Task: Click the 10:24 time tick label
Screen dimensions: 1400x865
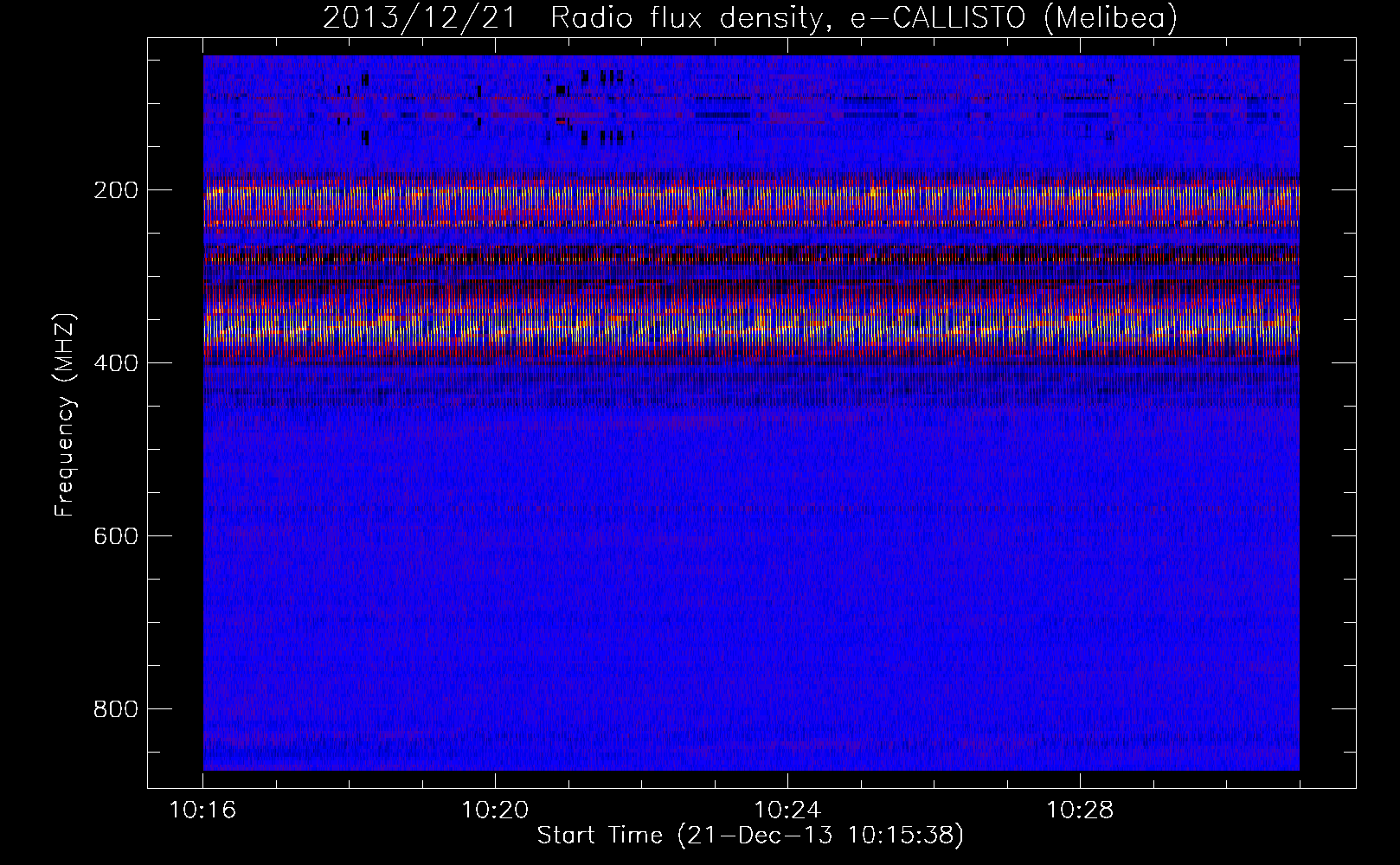Action: click(x=787, y=811)
